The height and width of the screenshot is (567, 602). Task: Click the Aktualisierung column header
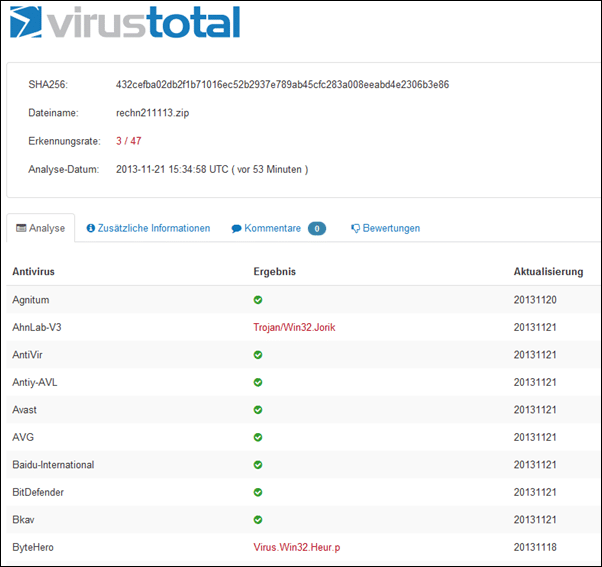tap(548, 272)
